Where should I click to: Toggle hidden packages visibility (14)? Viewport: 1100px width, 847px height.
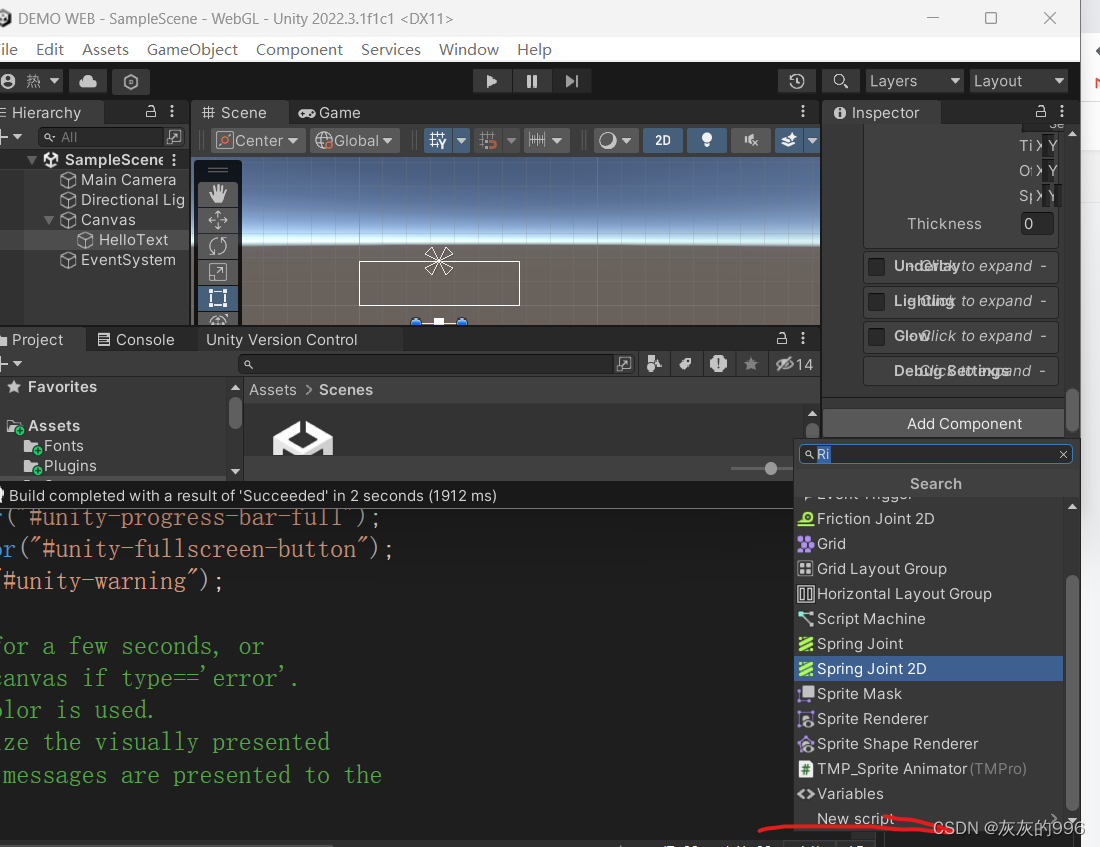click(x=794, y=364)
